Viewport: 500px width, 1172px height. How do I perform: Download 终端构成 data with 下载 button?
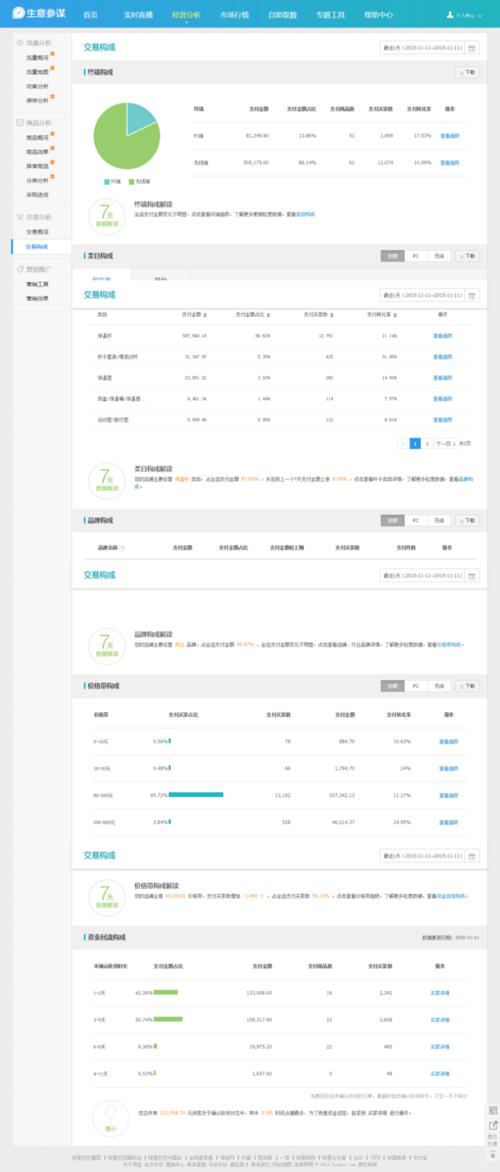point(467,73)
